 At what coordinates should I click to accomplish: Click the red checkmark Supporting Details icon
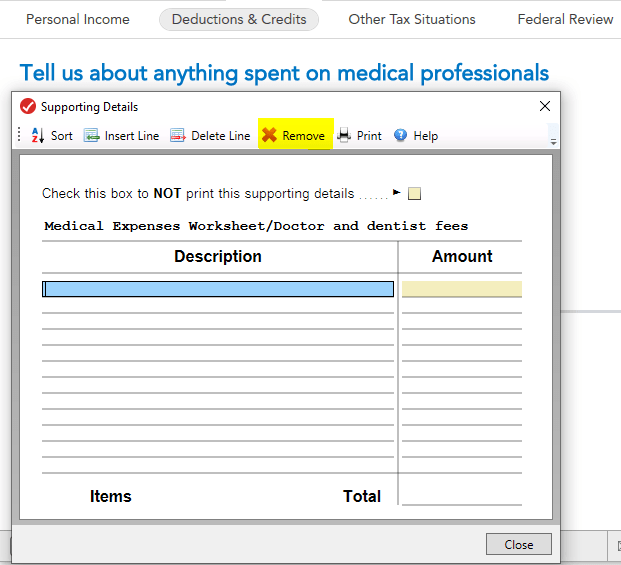pos(28,106)
